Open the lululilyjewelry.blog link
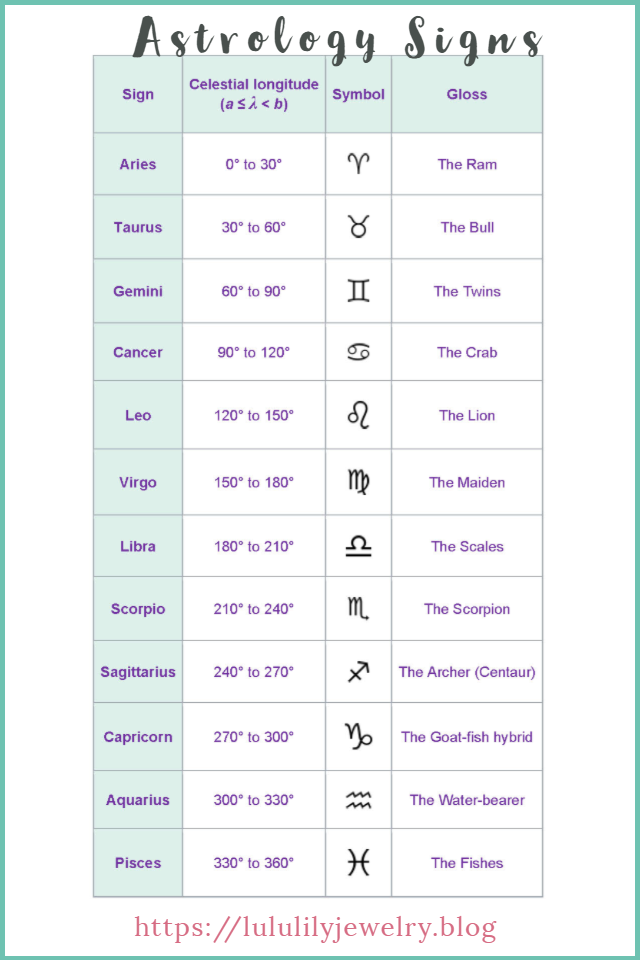640x960 pixels. [315, 928]
